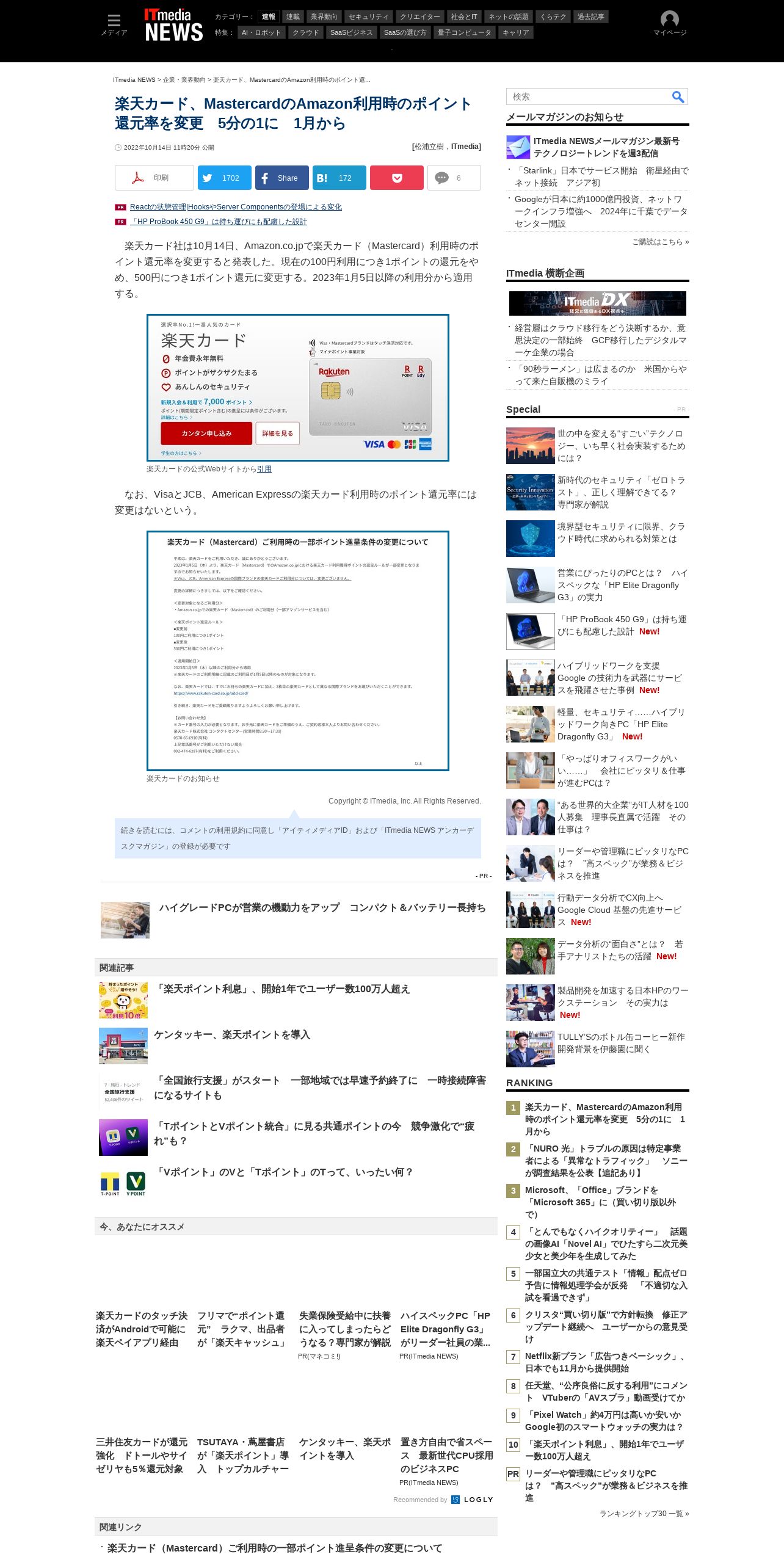Image resolution: width=784 pixels, height=1568 pixels.
Task: Click the ITmedia NEWS breadcrumb link
Action: [134, 80]
